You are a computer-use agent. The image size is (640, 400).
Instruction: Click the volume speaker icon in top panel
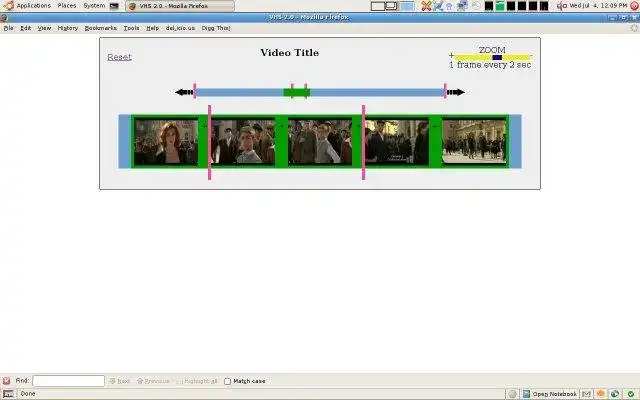[x=562, y=6]
